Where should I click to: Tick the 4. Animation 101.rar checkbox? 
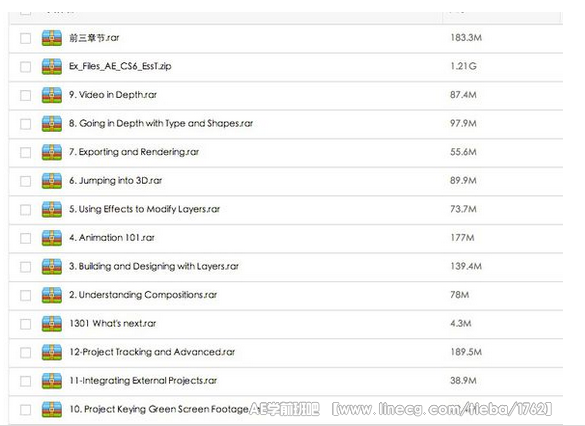click(25, 238)
